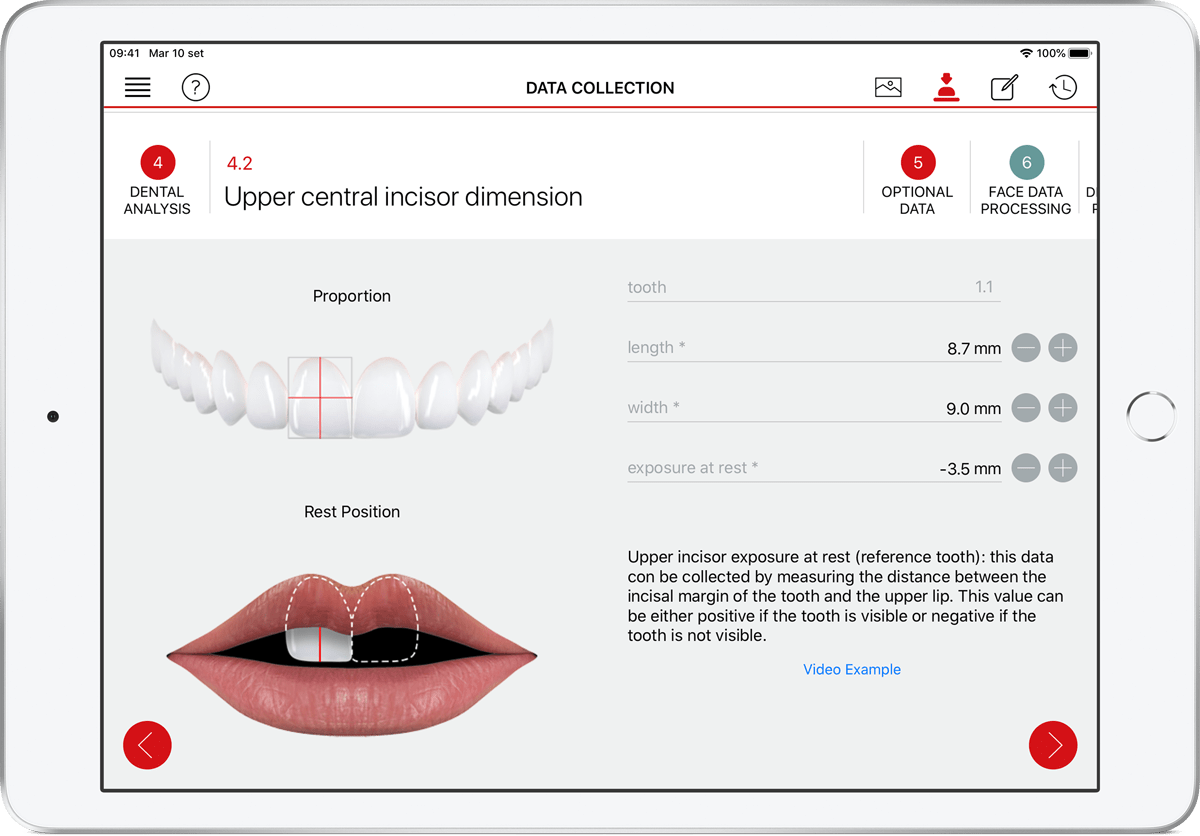This screenshot has height=836, width=1200.
Task: Open the Face Data Processing step
Action: (1025, 178)
